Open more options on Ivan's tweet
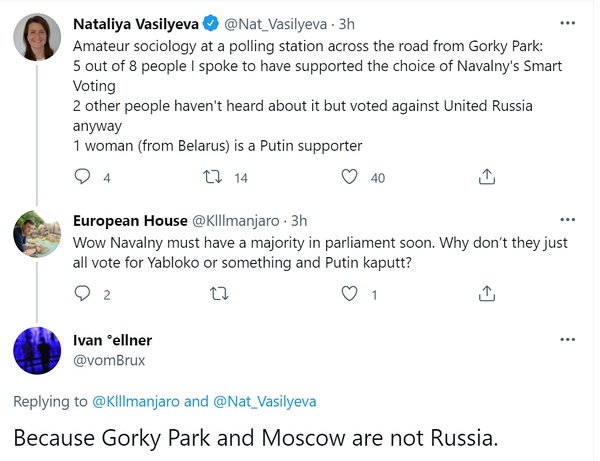This screenshot has width=600, height=461. tap(567, 340)
